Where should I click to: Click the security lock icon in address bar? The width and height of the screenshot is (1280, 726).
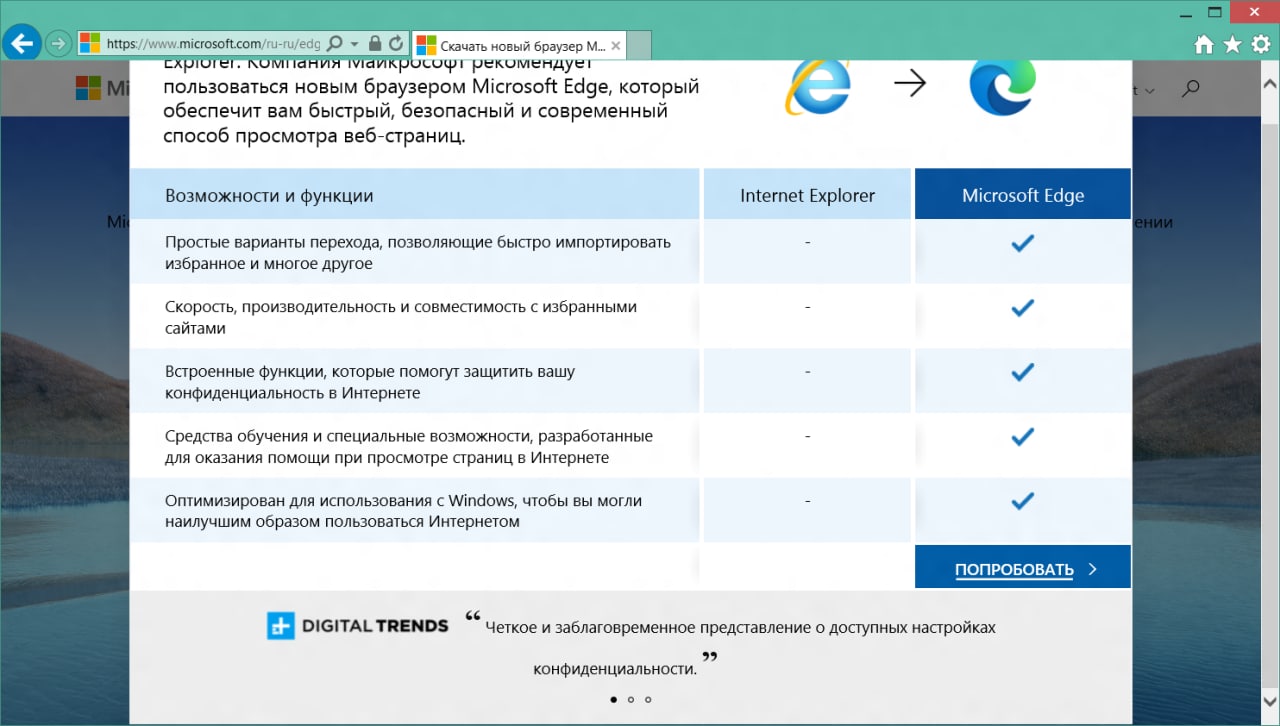(375, 44)
